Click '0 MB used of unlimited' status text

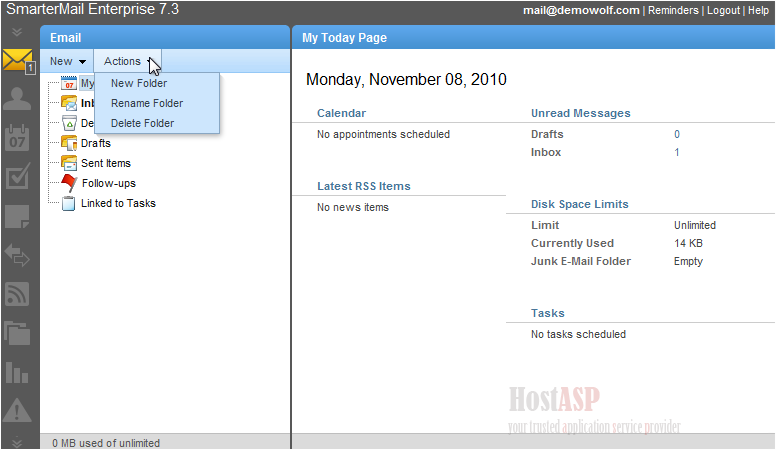106,443
